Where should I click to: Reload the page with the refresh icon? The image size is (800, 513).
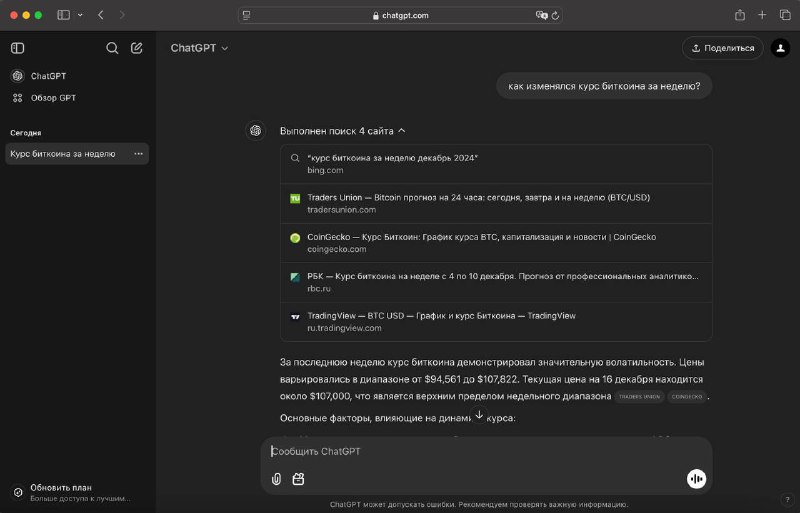click(x=555, y=15)
